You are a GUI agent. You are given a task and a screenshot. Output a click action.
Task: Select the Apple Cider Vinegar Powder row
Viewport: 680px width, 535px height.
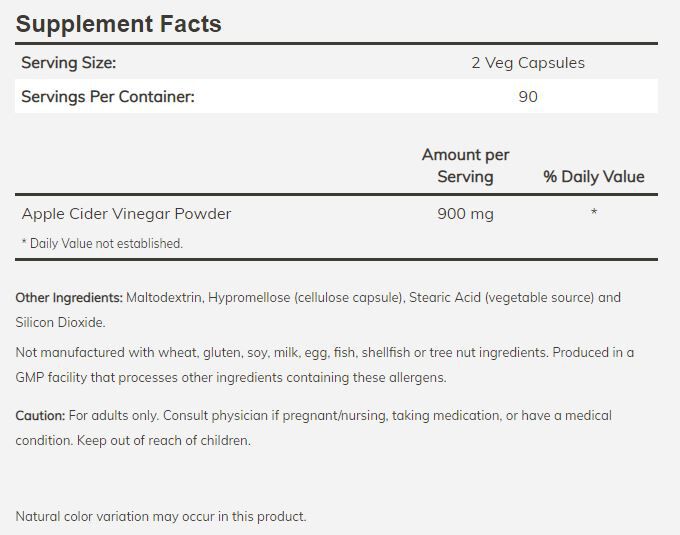point(126,213)
